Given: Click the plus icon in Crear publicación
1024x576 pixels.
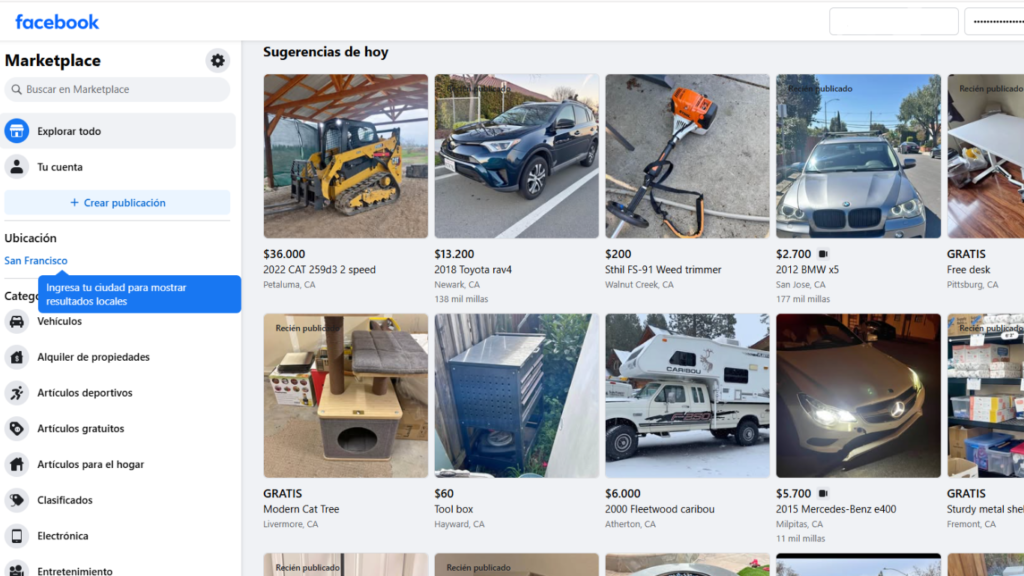Looking at the screenshot, I should [74, 203].
